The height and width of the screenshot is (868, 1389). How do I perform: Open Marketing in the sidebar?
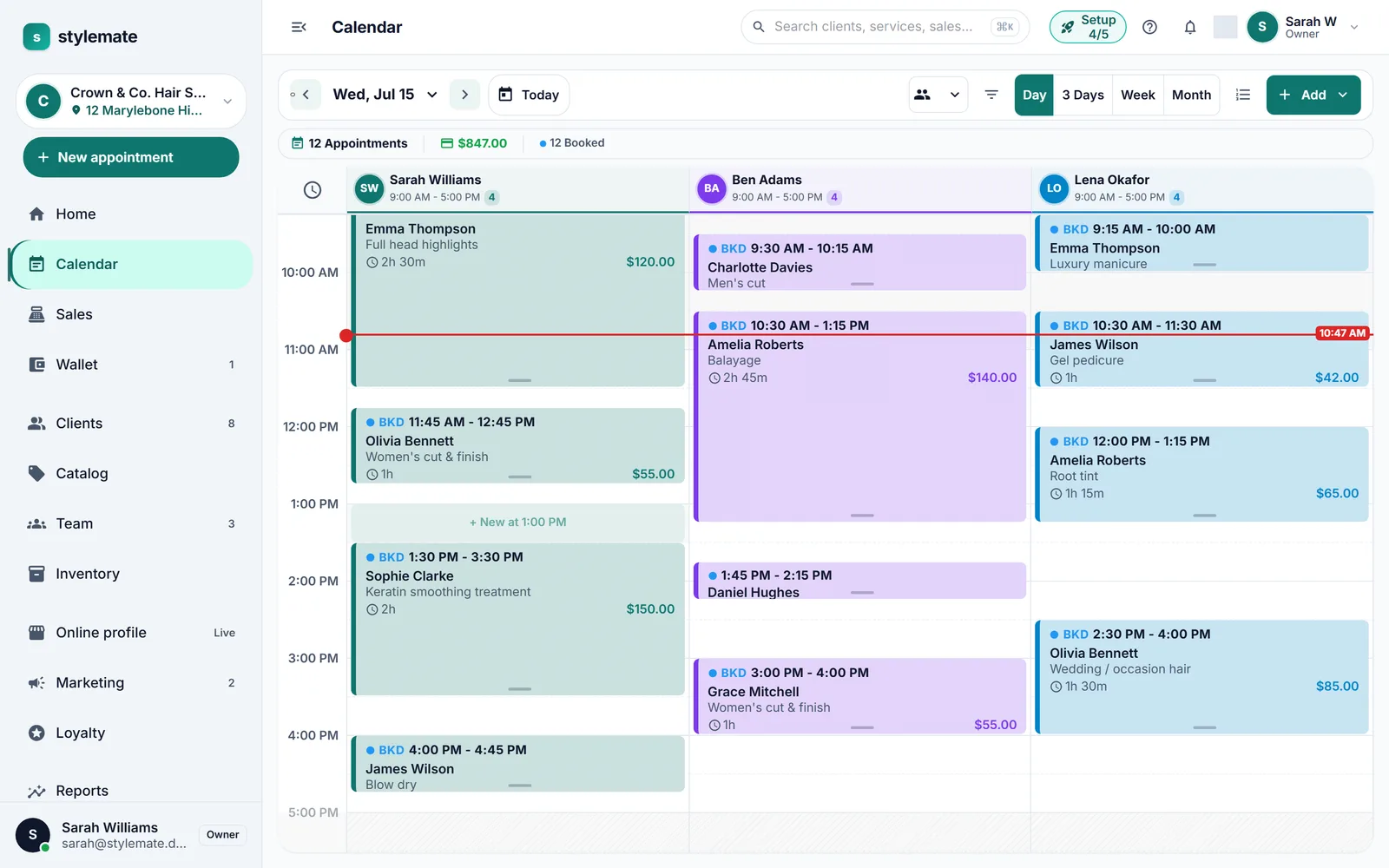click(x=130, y=683)
